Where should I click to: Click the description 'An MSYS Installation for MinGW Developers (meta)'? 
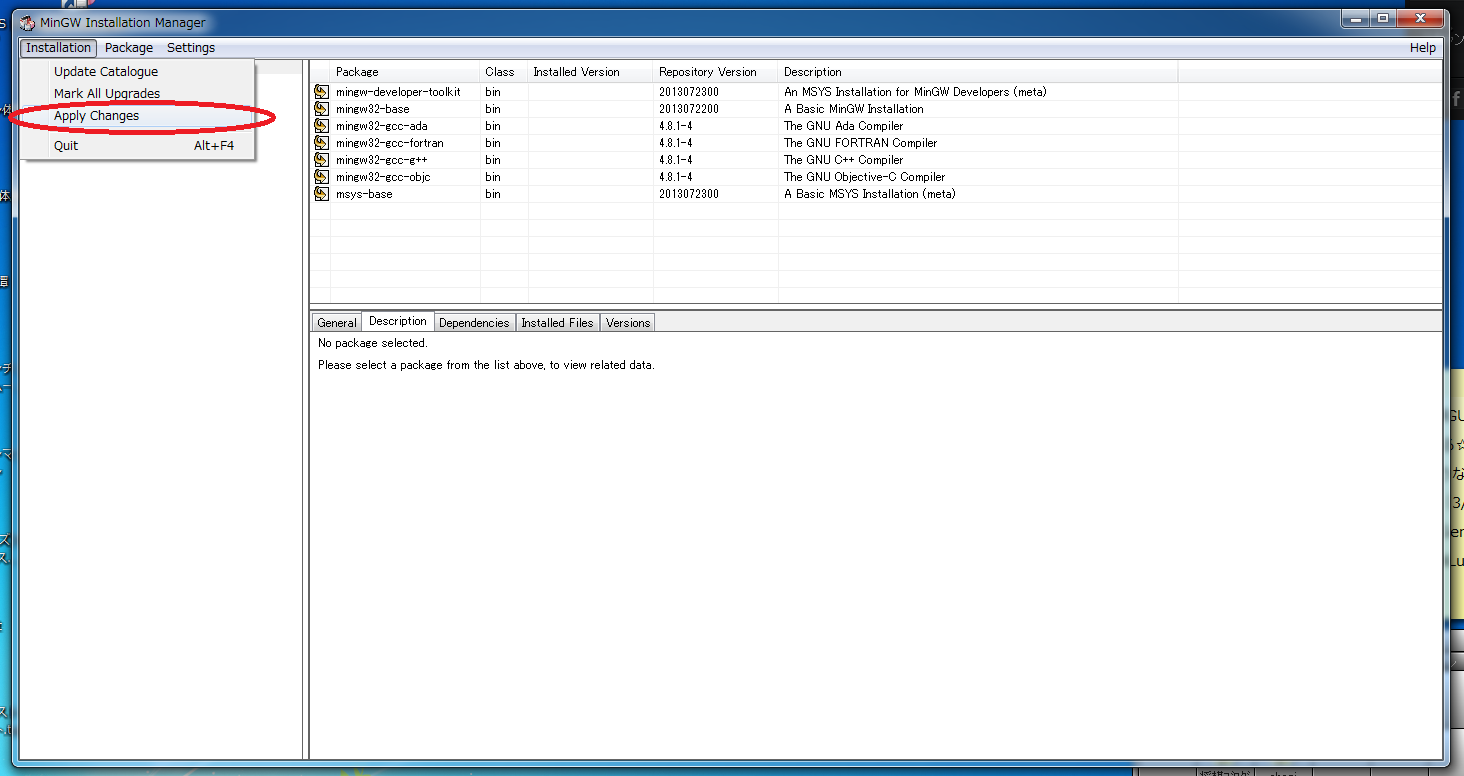[x=915, y=92]
